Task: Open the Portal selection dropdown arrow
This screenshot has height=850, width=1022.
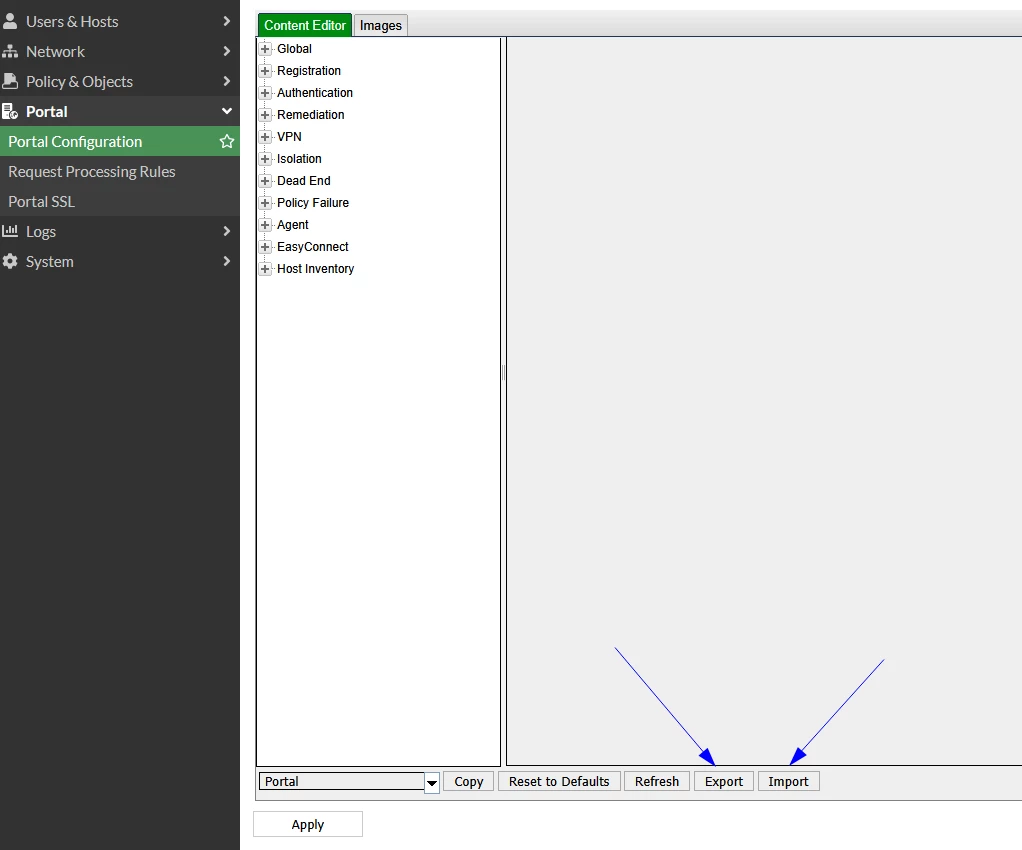Action: pos(431,782)
